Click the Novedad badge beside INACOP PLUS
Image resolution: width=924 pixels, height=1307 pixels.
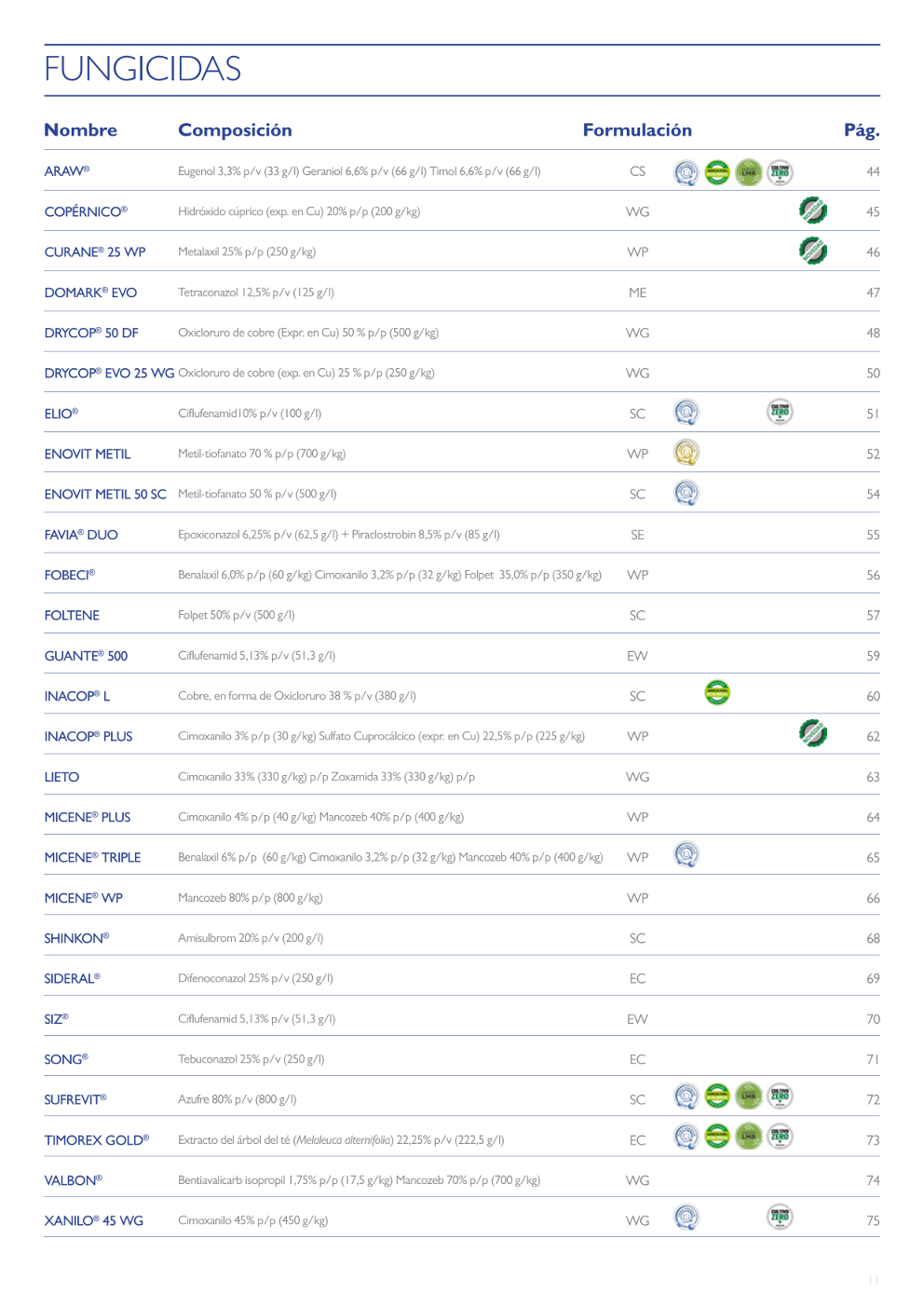click(813, 734)
